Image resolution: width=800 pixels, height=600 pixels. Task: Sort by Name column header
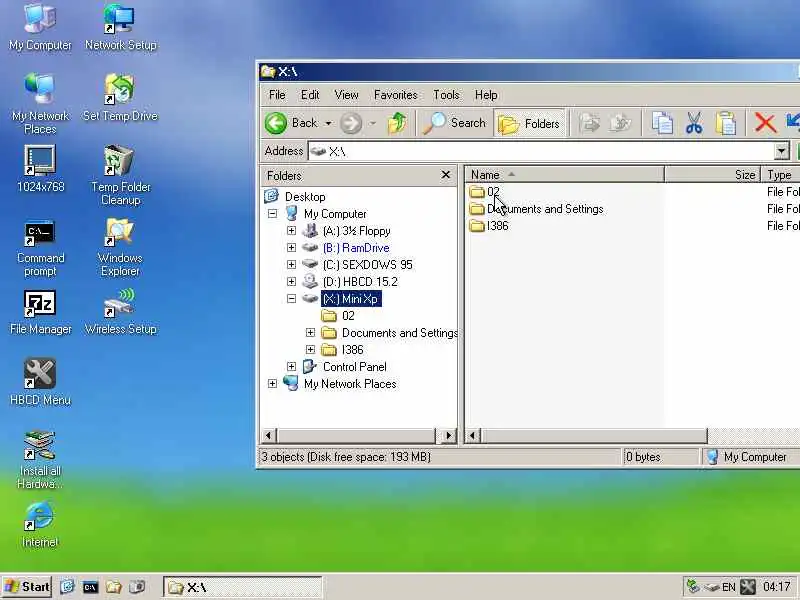564,174
